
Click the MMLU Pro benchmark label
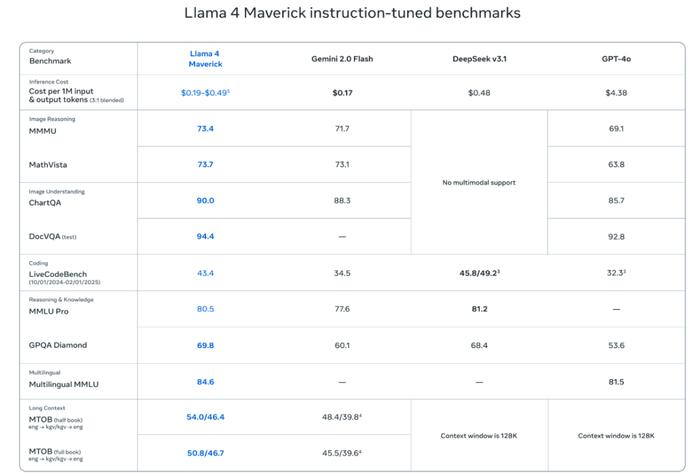click(x=49, y=311)
